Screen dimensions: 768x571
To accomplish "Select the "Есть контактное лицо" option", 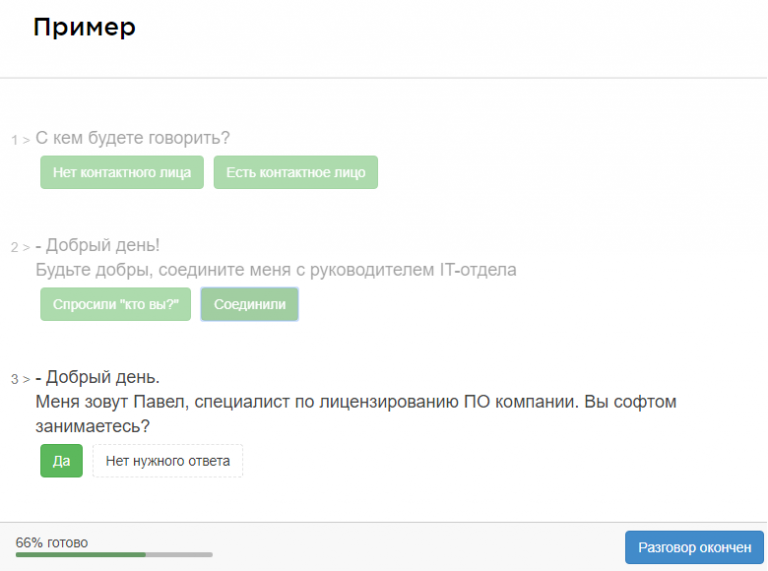I will [x=295, y=172].
